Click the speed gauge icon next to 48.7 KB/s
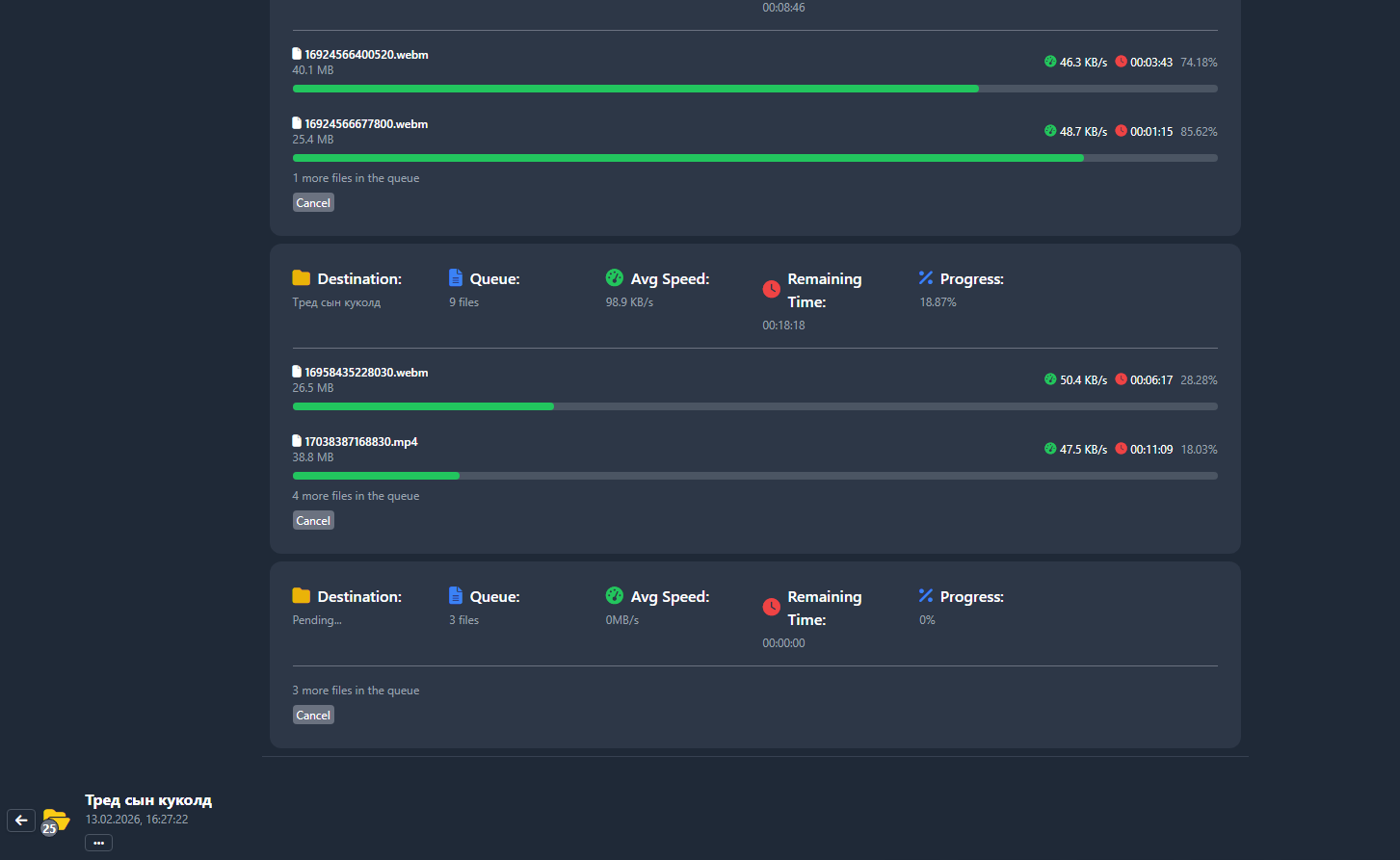 click(1050, 131)
